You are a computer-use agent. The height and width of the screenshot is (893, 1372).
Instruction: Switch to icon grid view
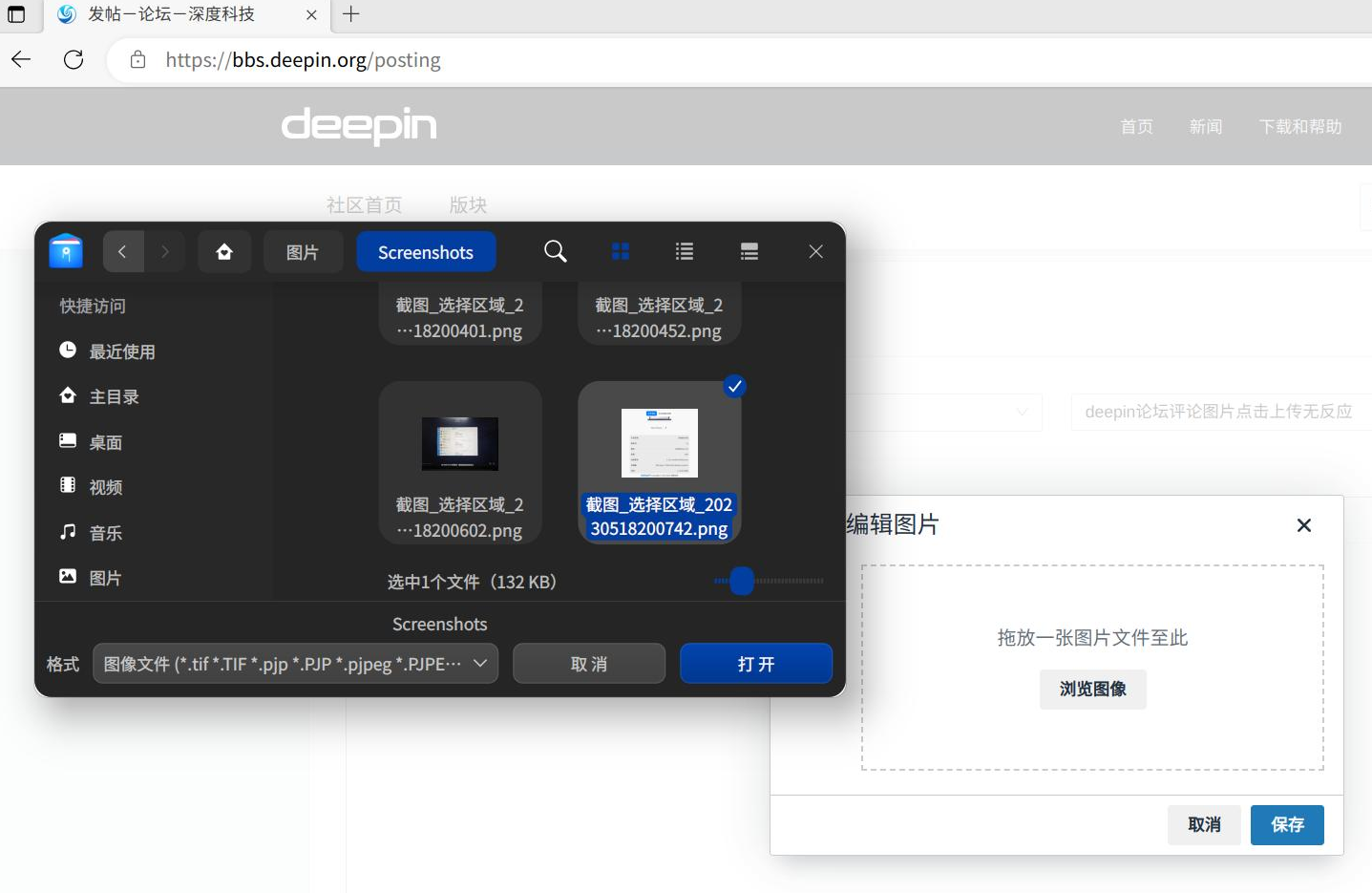click(x=621, y=251)
